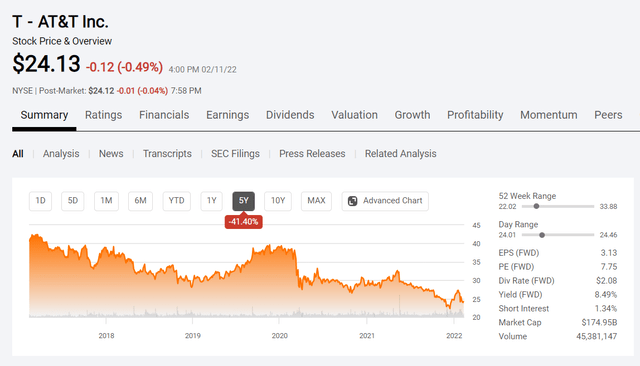Click the Day Range slider marker
The image size is (640, 366).
pyautogui.click(x=542, y=235)
